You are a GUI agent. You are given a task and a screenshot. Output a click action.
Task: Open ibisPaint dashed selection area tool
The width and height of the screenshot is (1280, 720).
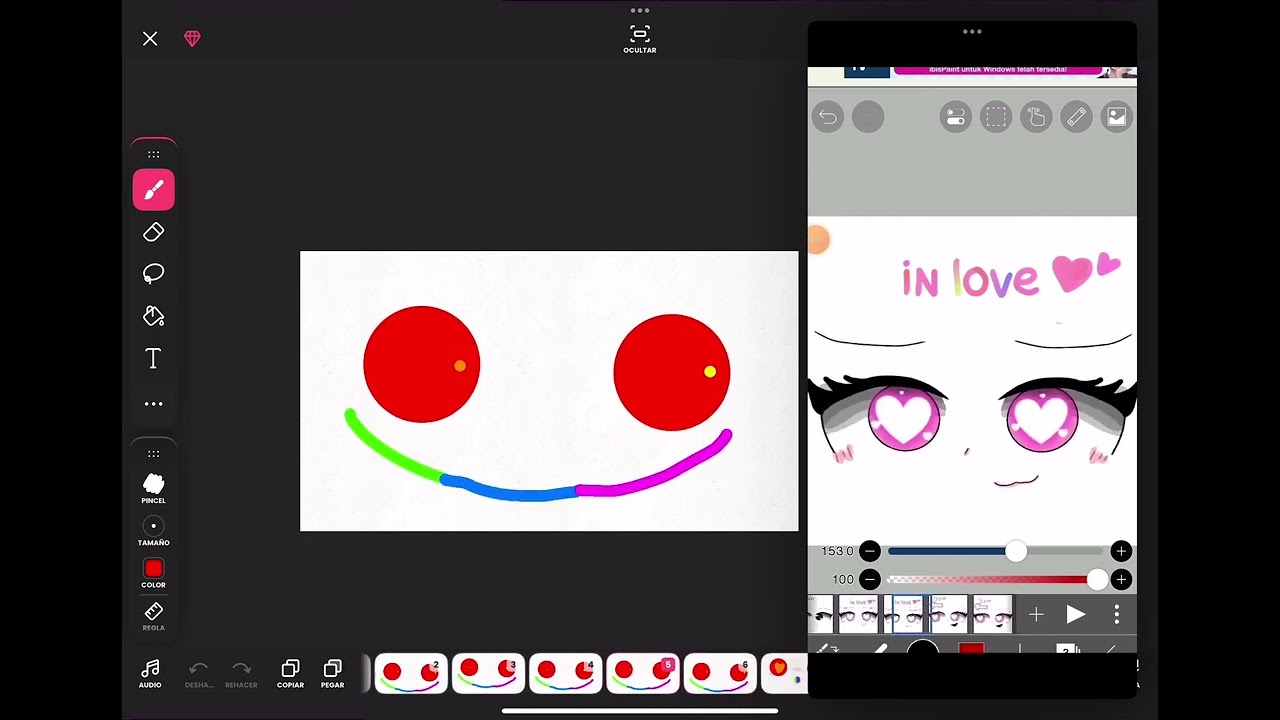coord(996,117)
